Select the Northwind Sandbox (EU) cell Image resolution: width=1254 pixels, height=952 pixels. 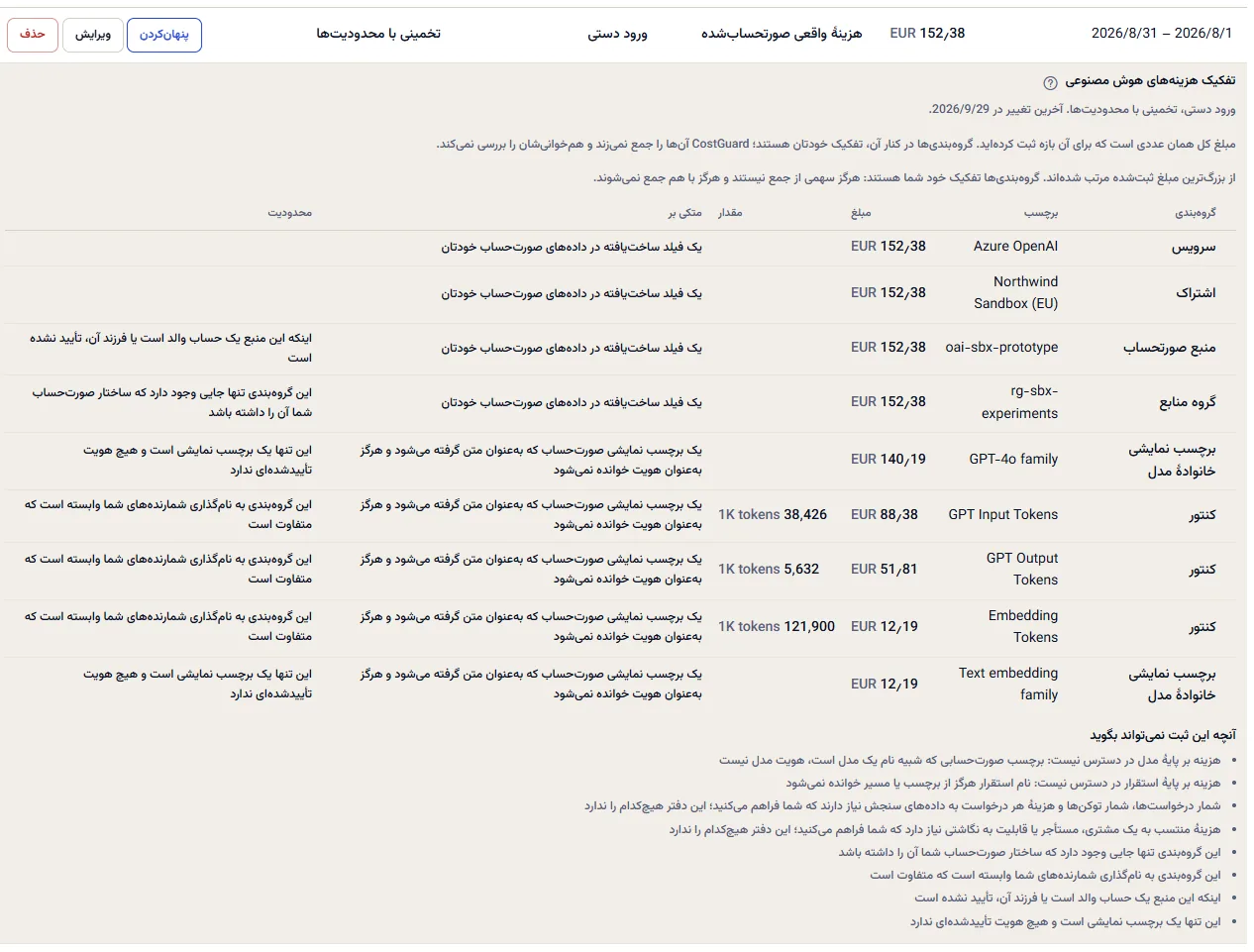point(1015,293)
